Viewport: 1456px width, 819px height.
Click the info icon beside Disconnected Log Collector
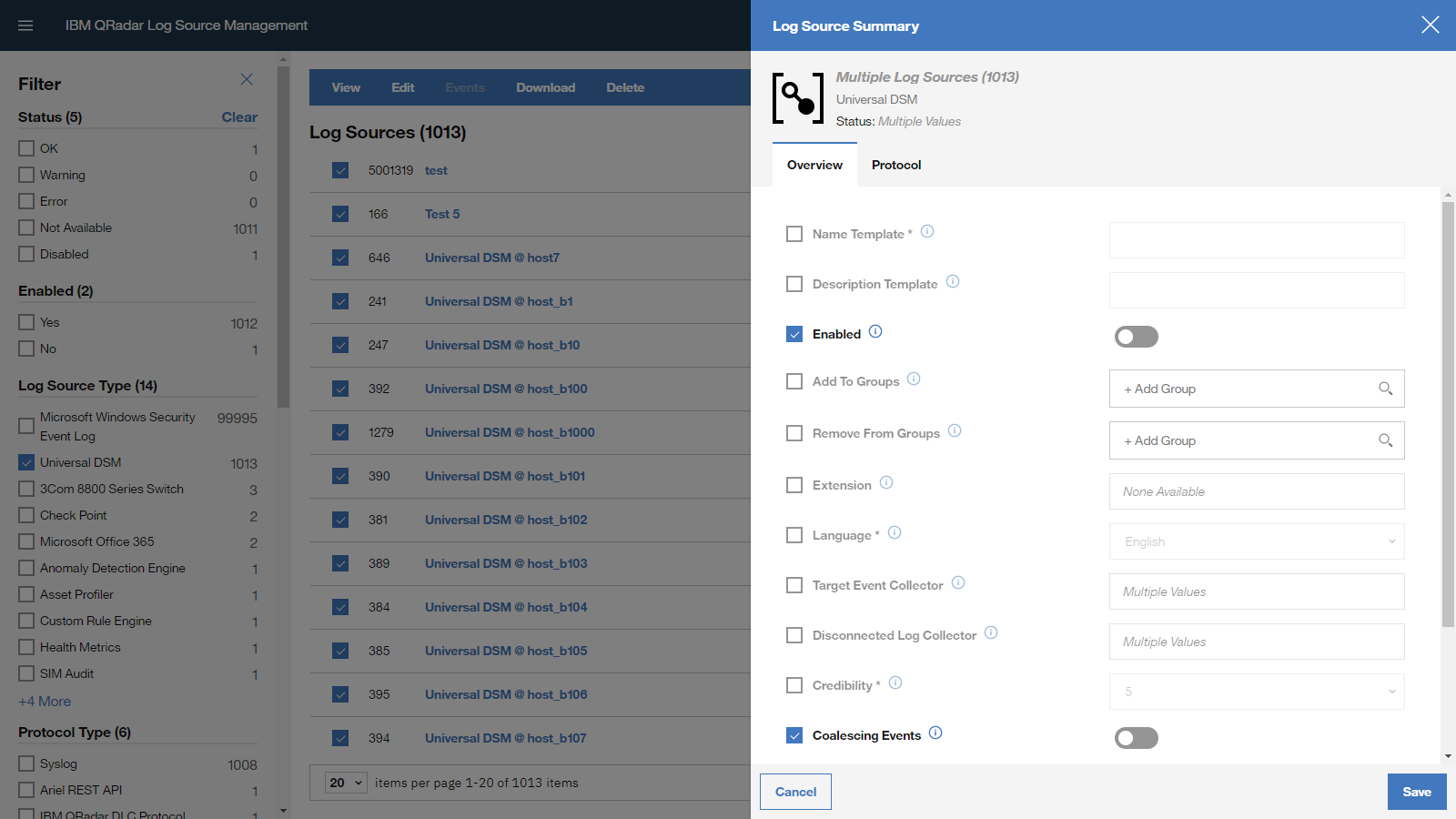point(992,633)
